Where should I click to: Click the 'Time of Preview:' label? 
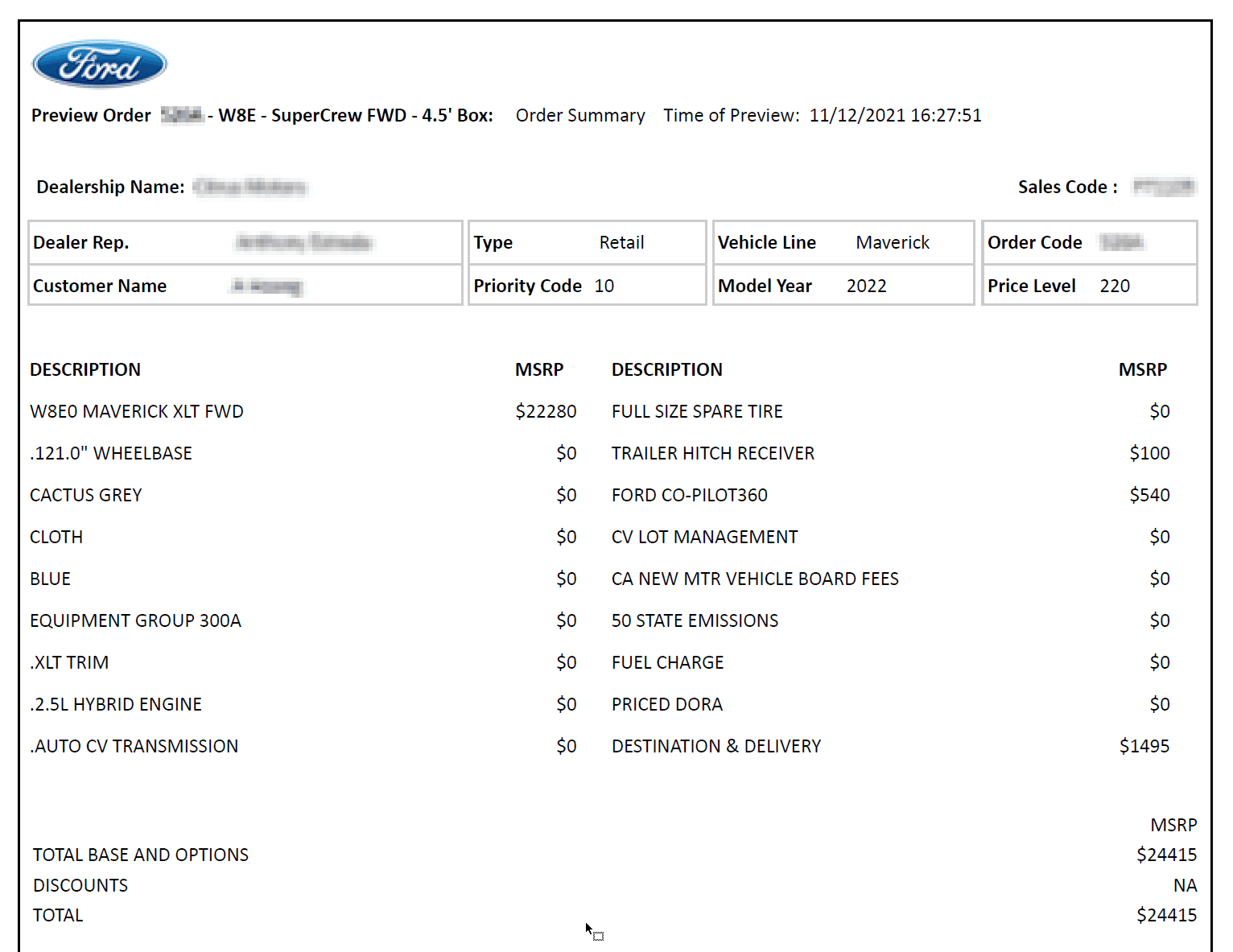pos(732,116)
